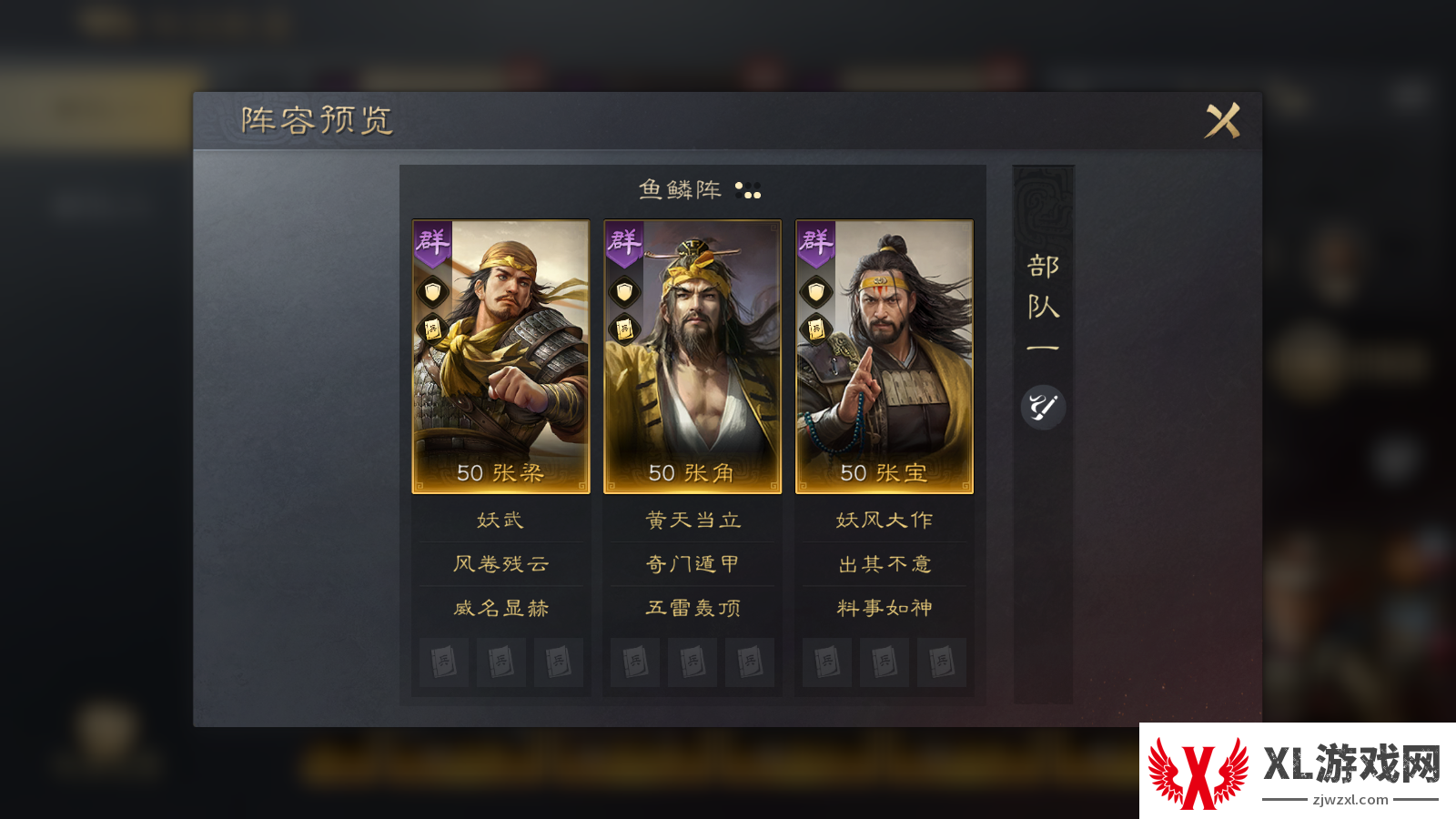Open the 出其不意 skill entry
This screenshot has width=1456, height=819.
(x=885, y=564)
